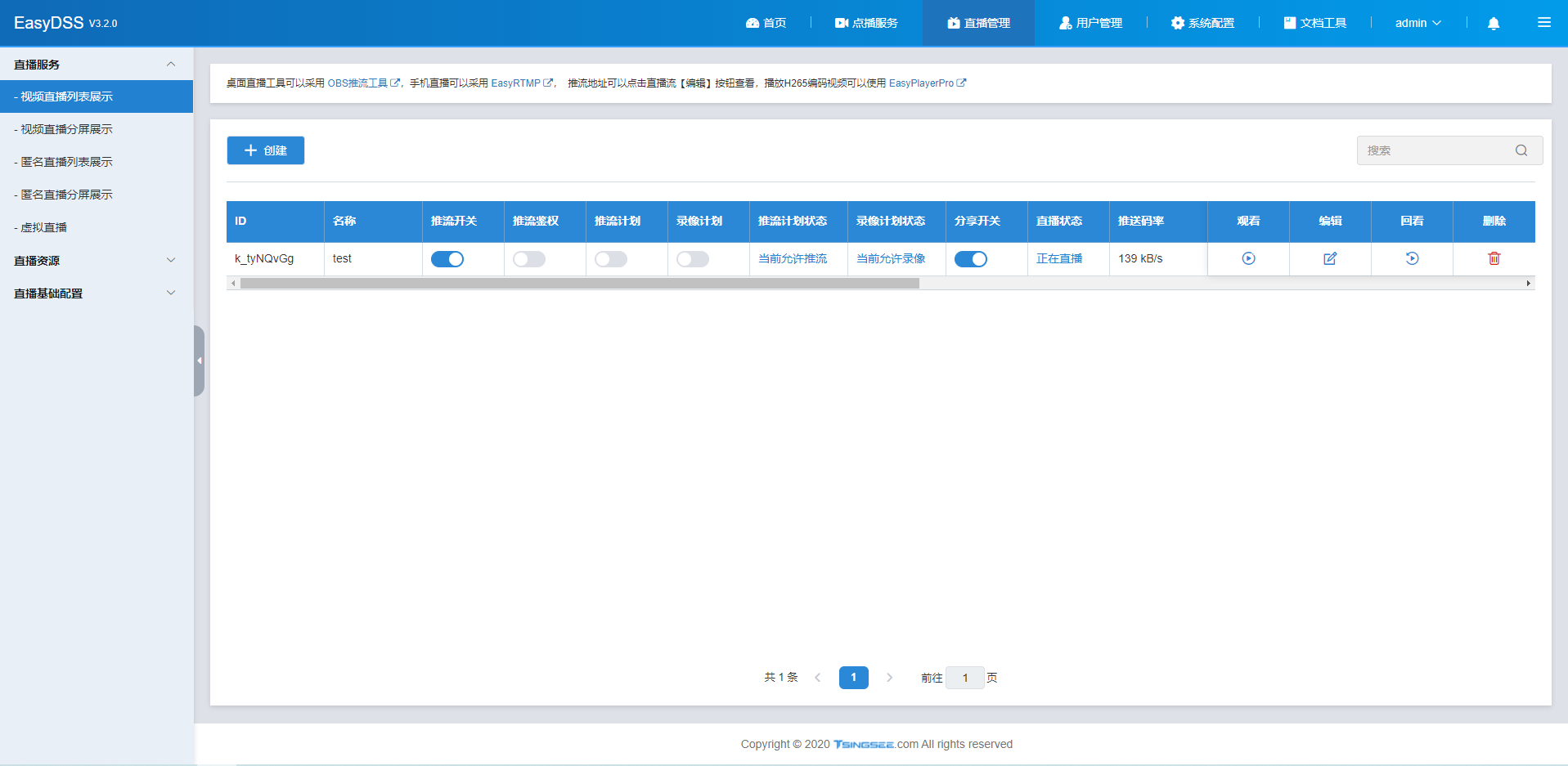The height and width of the screenshot is (766, 1568).
Task: Collapse sidebar with the side handle arrow
Action: pos(199,361)
